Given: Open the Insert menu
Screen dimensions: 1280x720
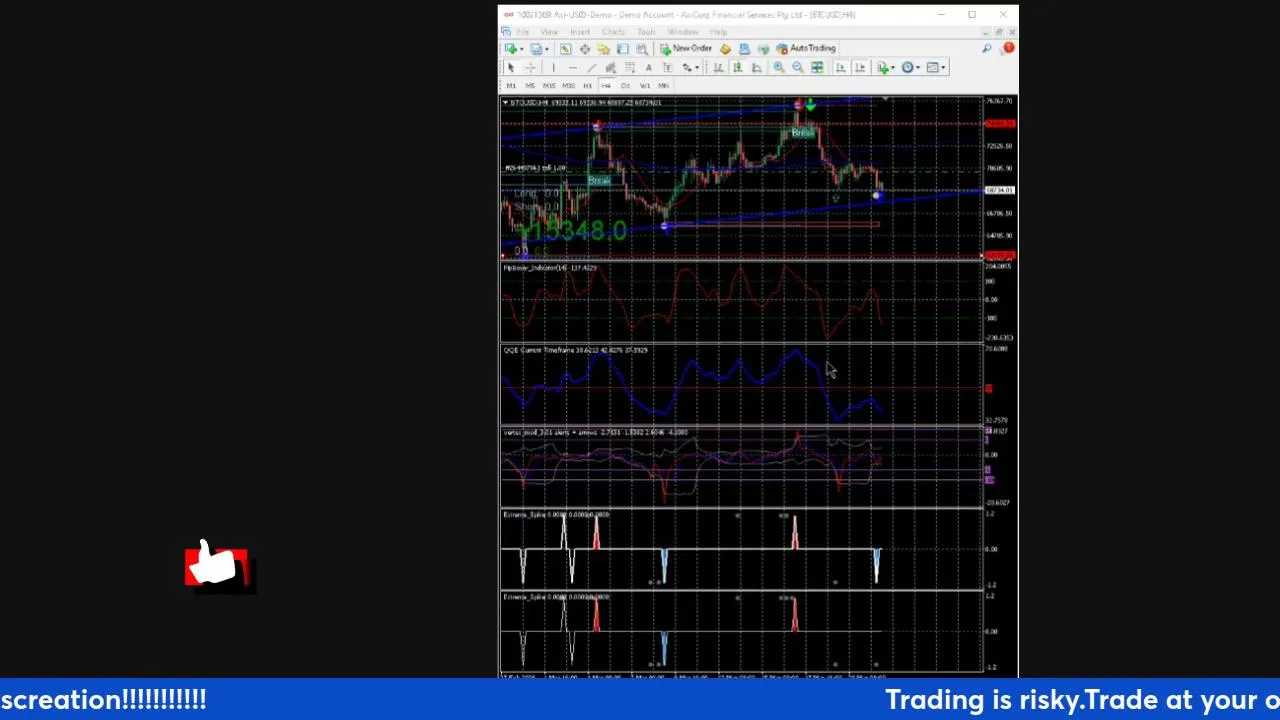Looking at the screenshot, I should pyautogui.click(x=580, y=32).
